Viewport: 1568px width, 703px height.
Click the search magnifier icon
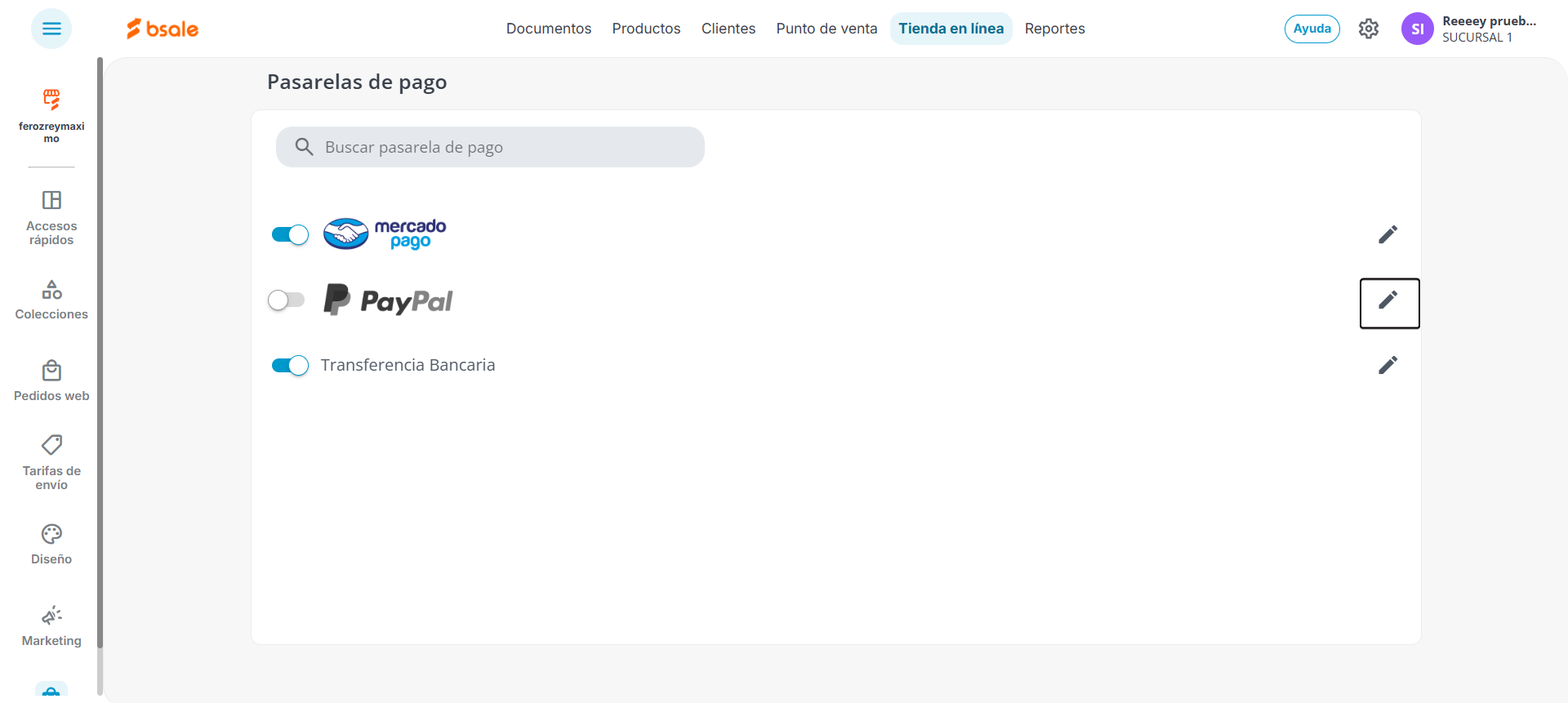(304, 147)
